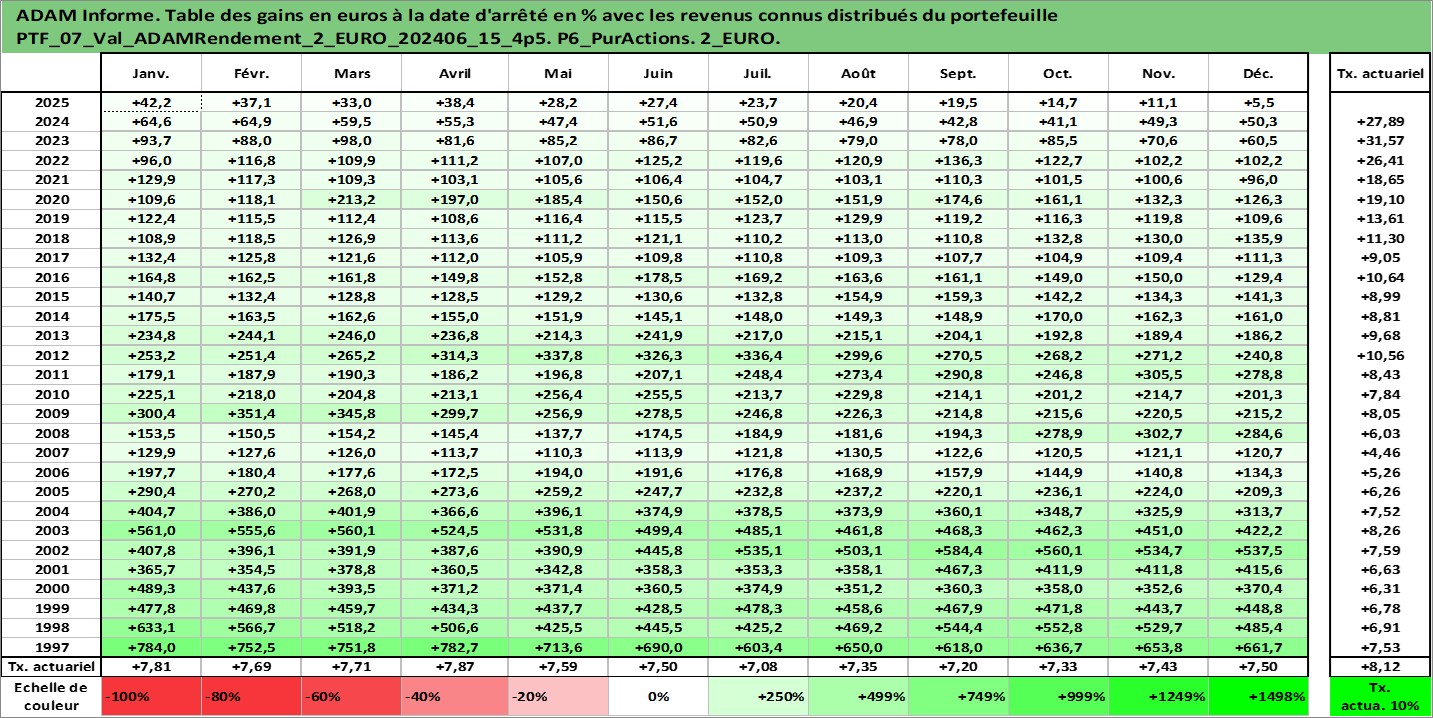Image resolution: width=1433 pixels, height=718 pixels.
Task: Select the 2003 row label
Action: click(x=51, y=530)
